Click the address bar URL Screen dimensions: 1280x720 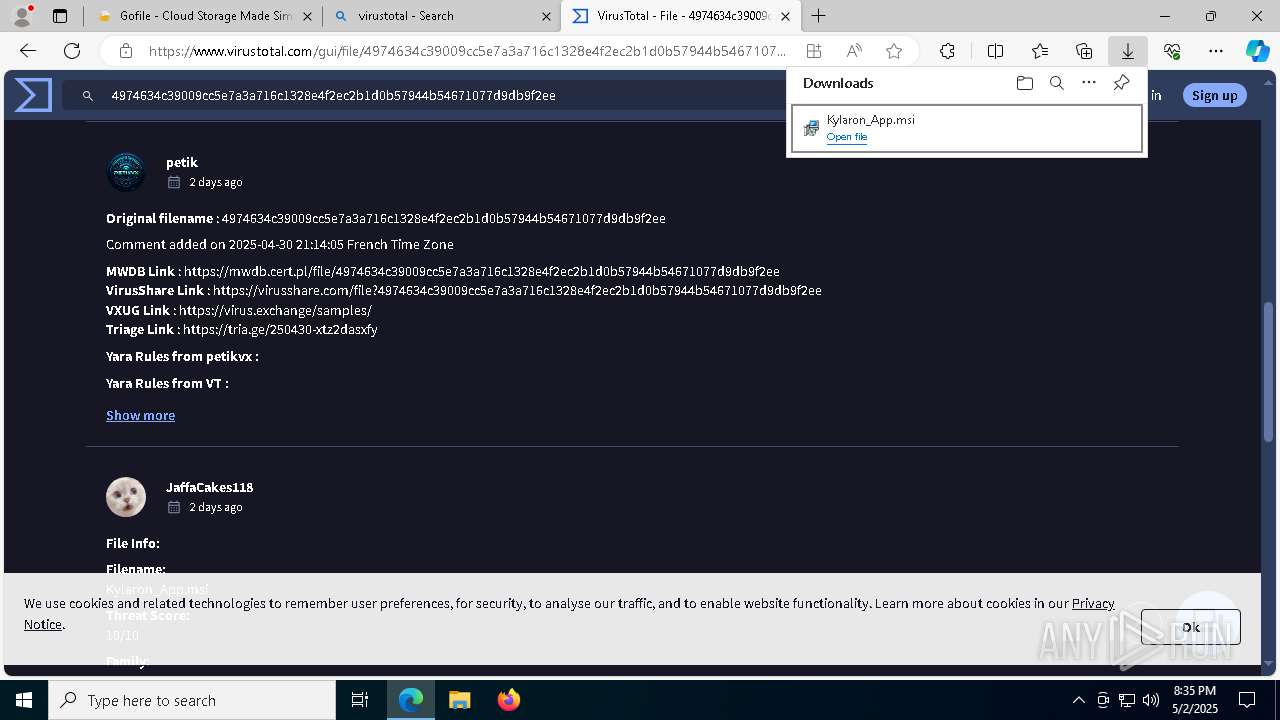(468, 51)
